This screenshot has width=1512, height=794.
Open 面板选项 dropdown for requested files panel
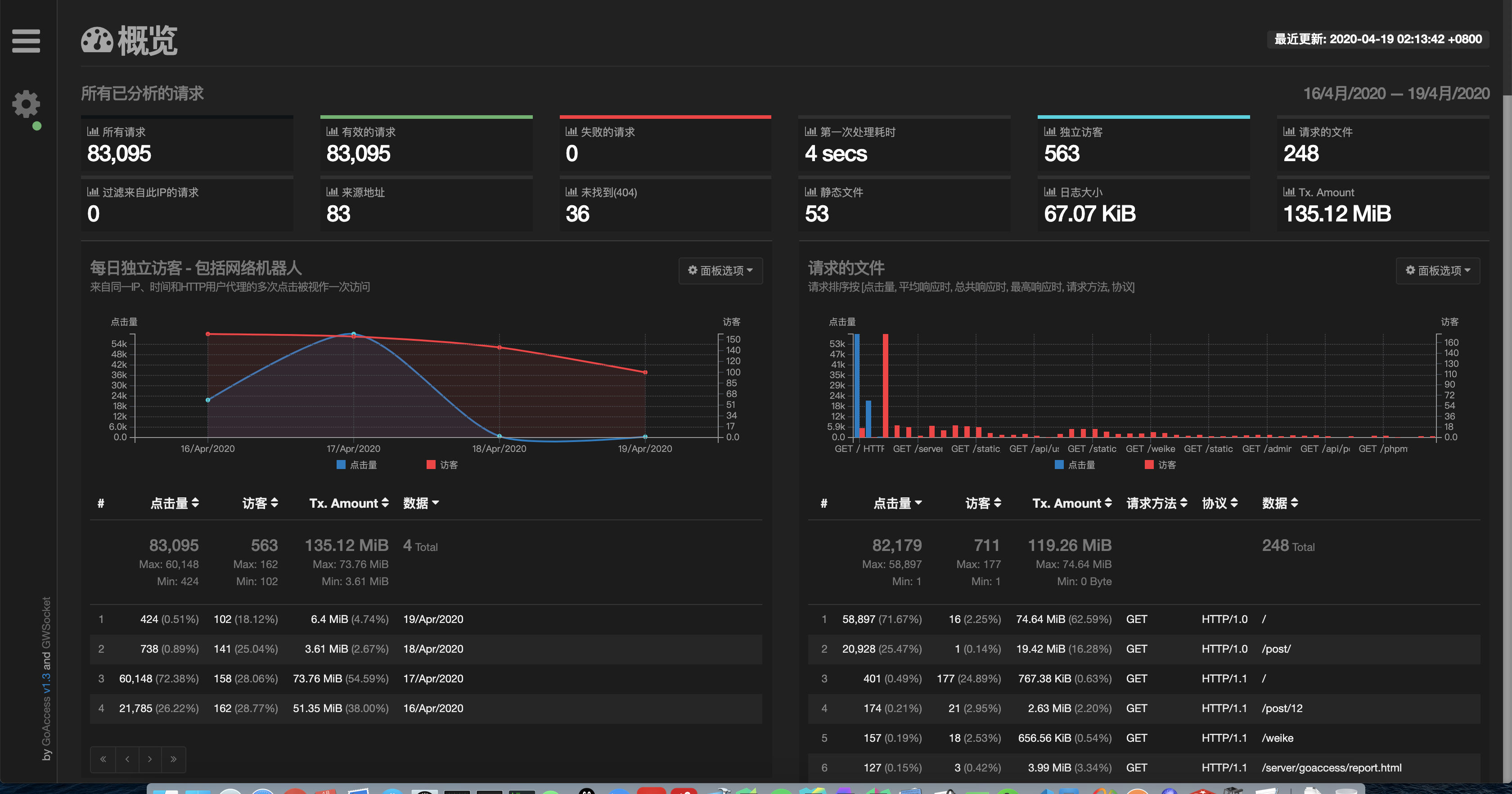pos(1437,271)
